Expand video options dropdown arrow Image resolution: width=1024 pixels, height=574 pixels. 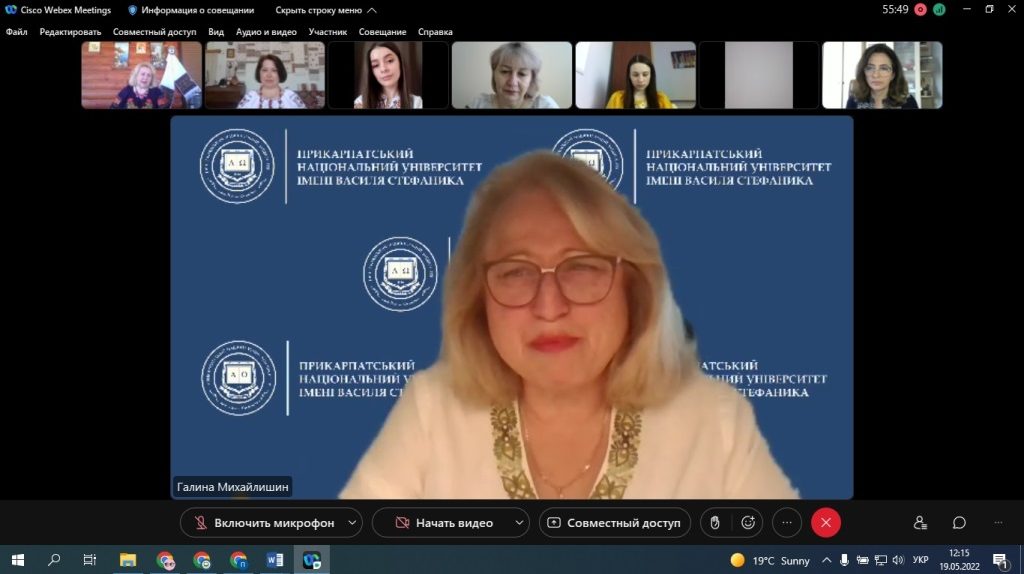(x=518, y=522)
